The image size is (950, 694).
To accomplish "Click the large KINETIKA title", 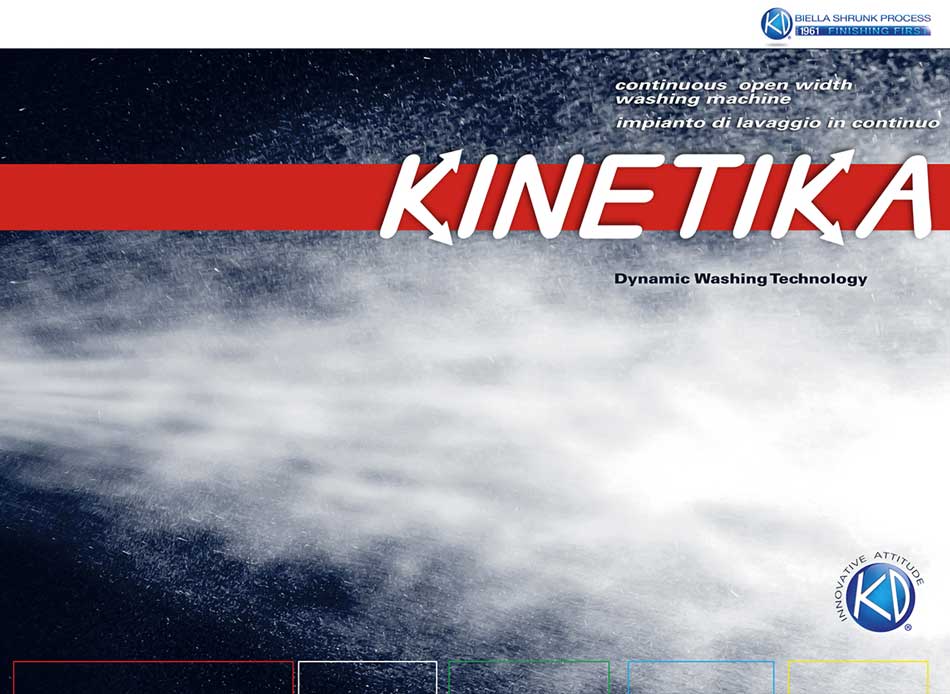I will click(x=656, y=198).
